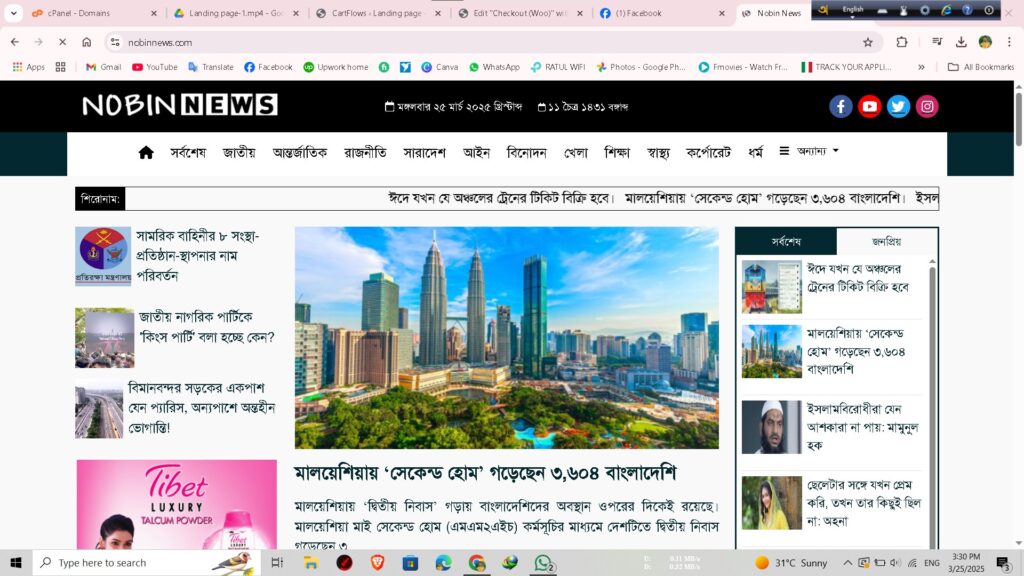Switch to the সর্বশেষ sidebar tab
The image size is (1024, 576).
click(x=786, y=241)
